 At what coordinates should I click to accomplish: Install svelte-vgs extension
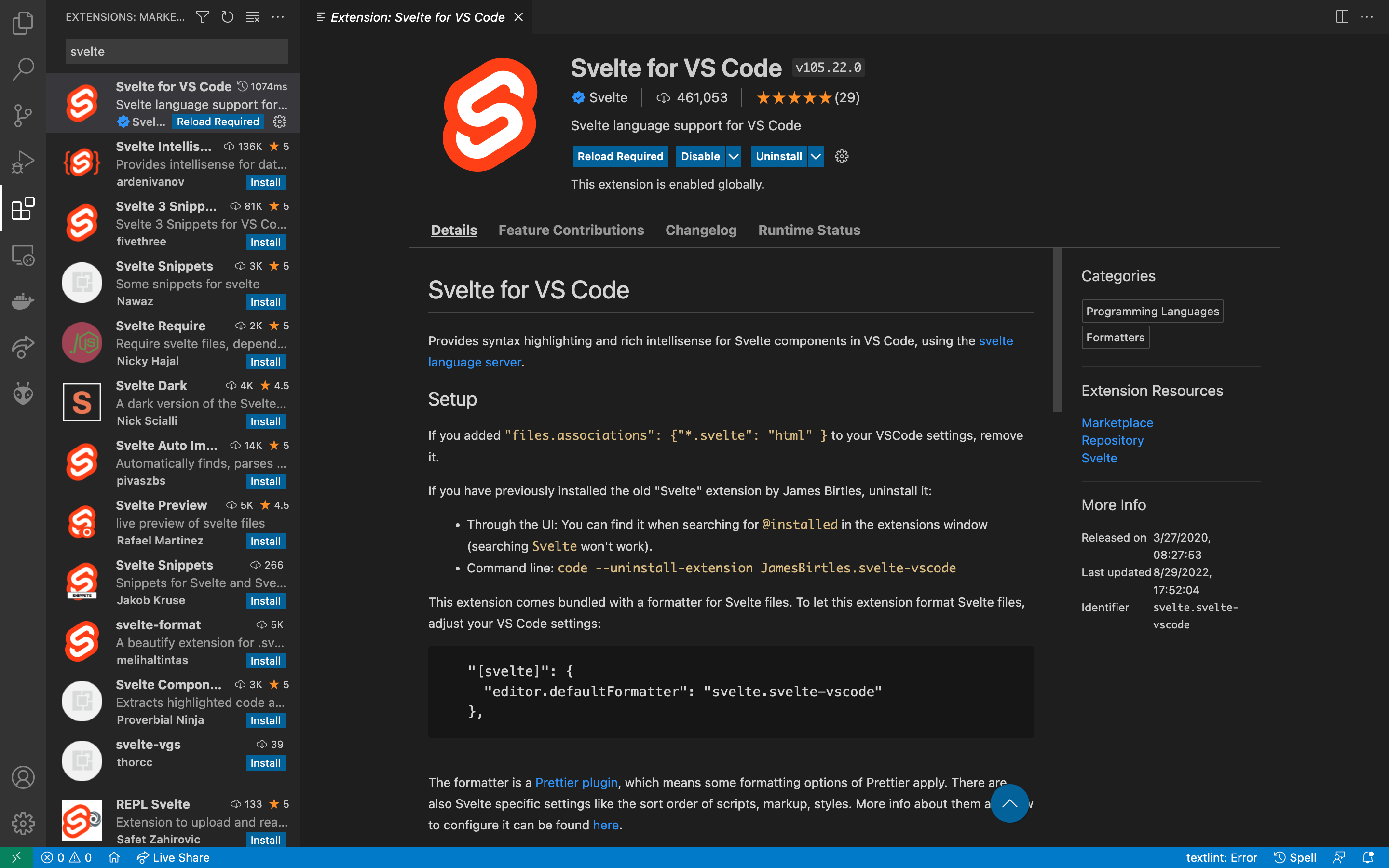[x=265, y=762]
